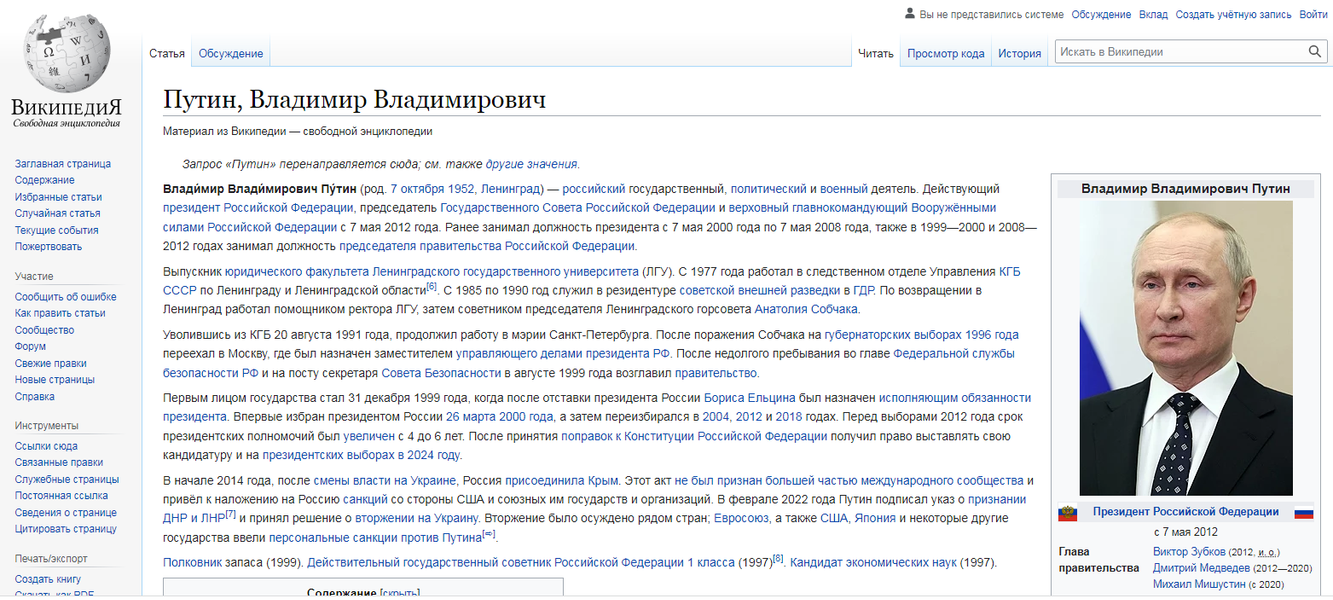Screen dimensions: 1333x600
Task: Open 'Президент Российской Федерации' infobox heading link
Action: pos(1186,512)
